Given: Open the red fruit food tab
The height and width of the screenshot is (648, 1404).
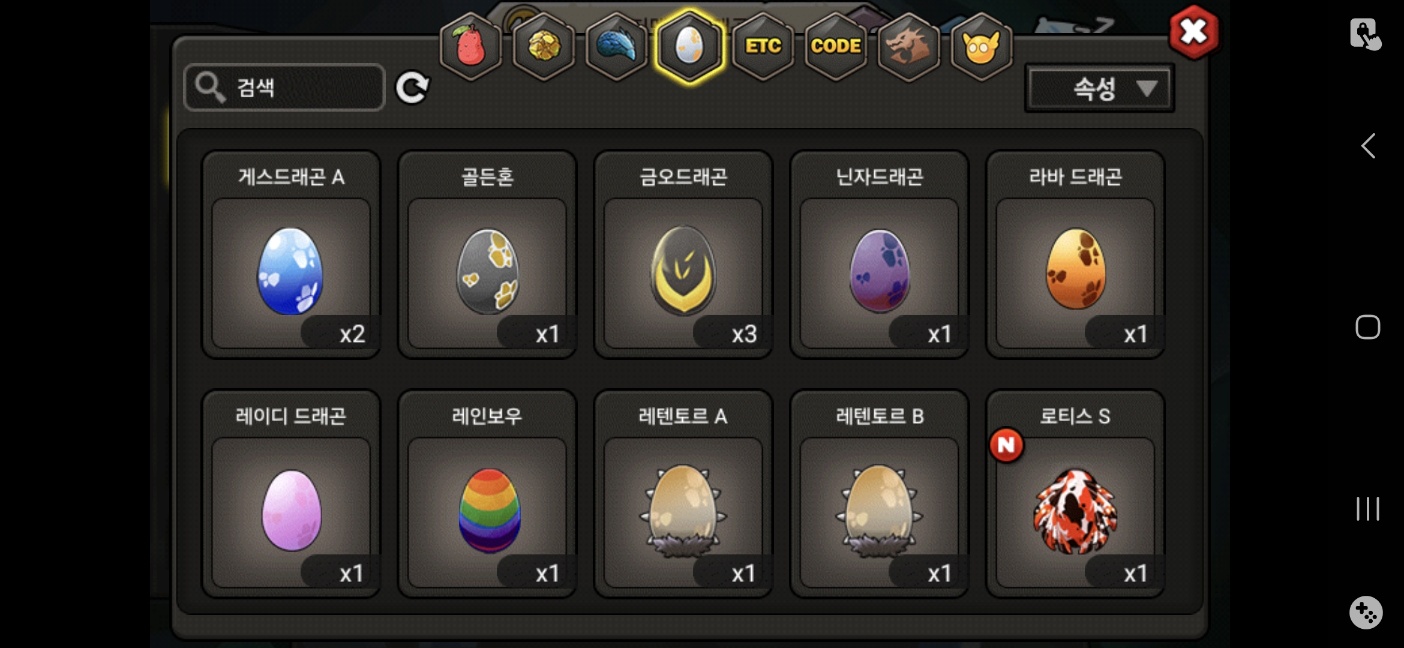Looking at the screenshot, I should (x=471, y=46).
